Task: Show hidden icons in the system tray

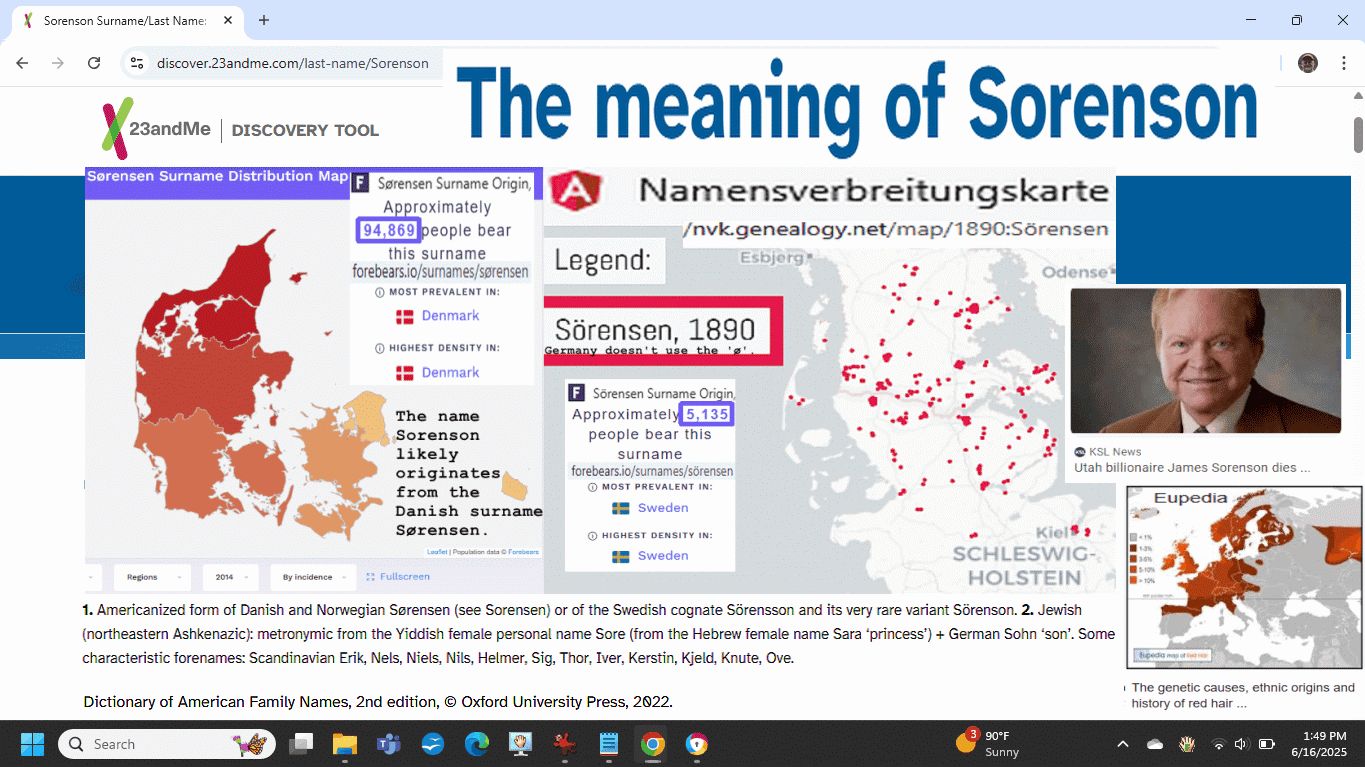Action: (1123, 744)
